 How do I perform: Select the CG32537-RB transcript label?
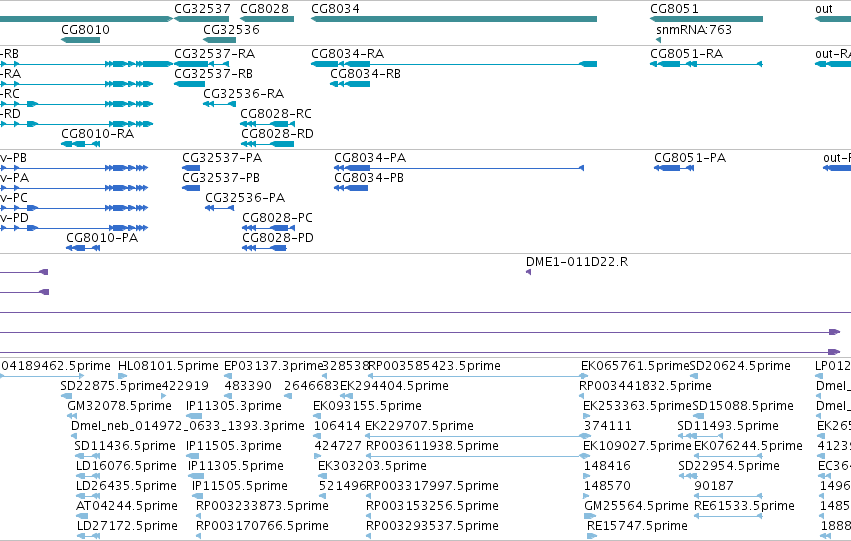(x=213, y=74)
